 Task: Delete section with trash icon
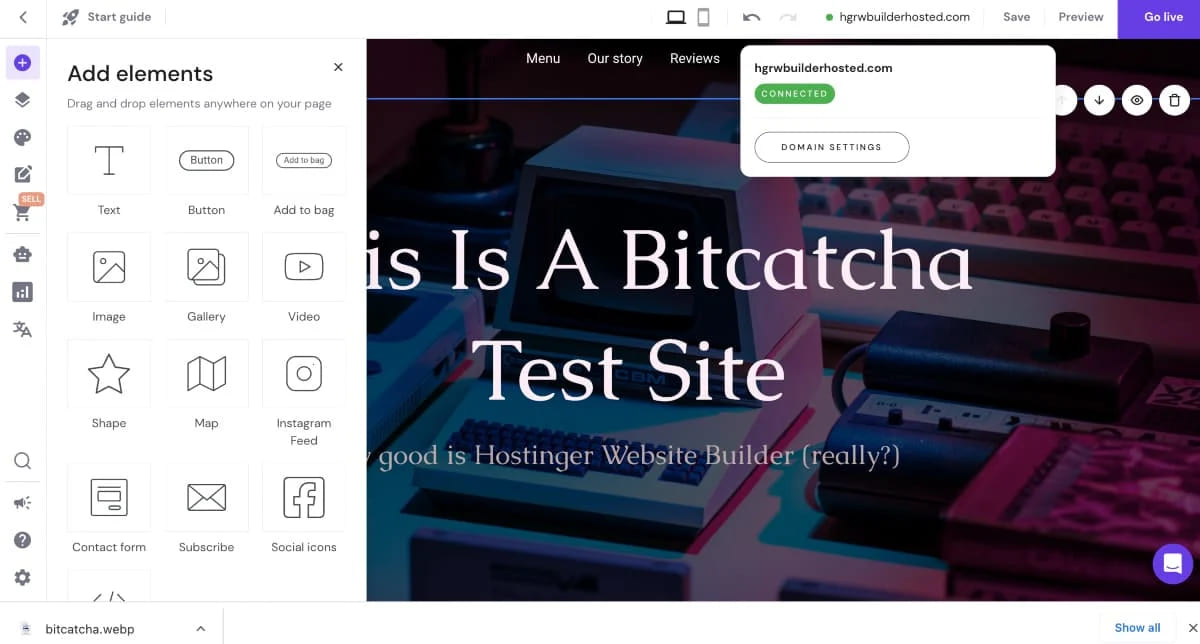1175,100
